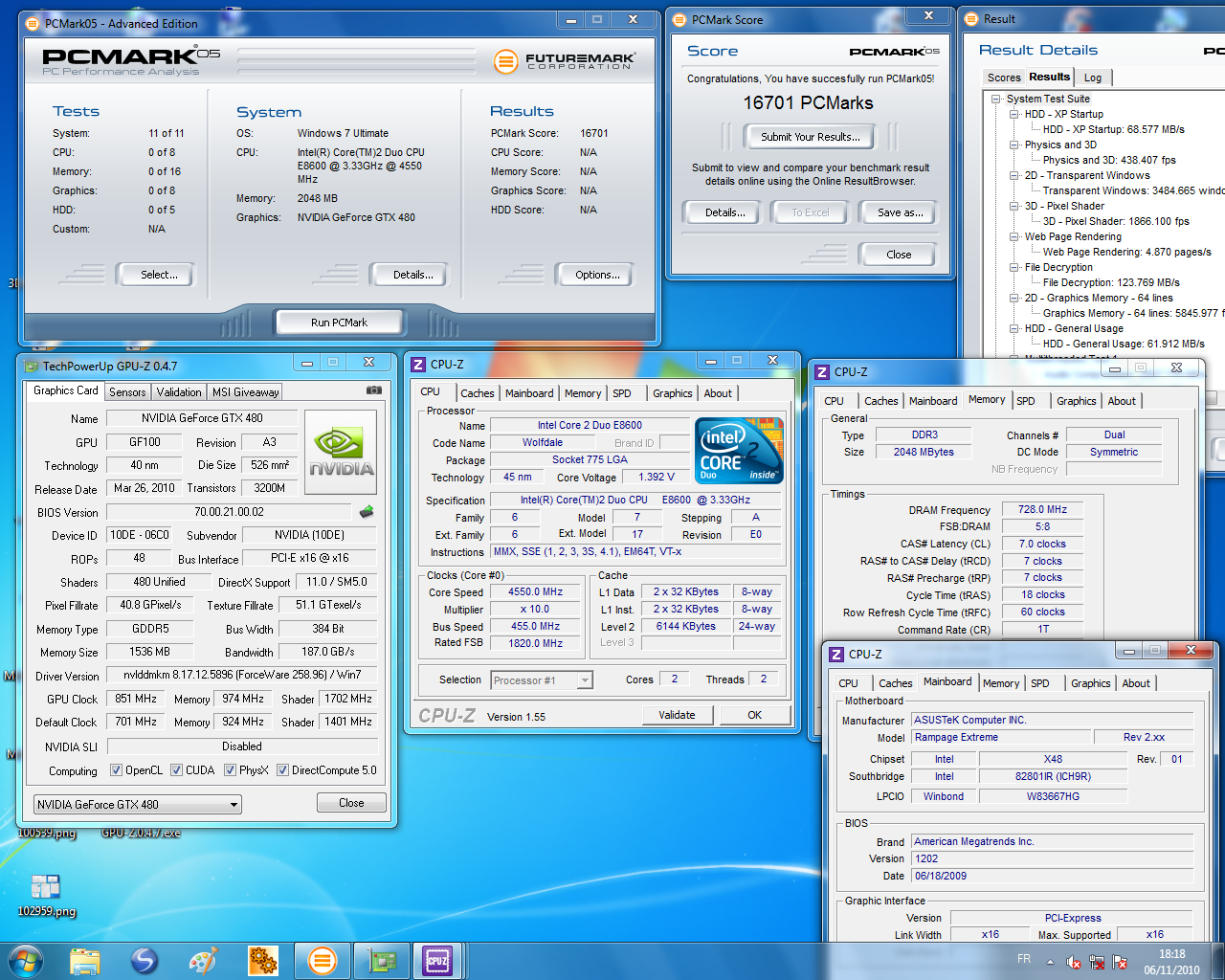Viewport: 1225px width, 980px height.
Task: Click Save as... in PCMark Score
Action: pyautogui.click(x=900, y=212)
